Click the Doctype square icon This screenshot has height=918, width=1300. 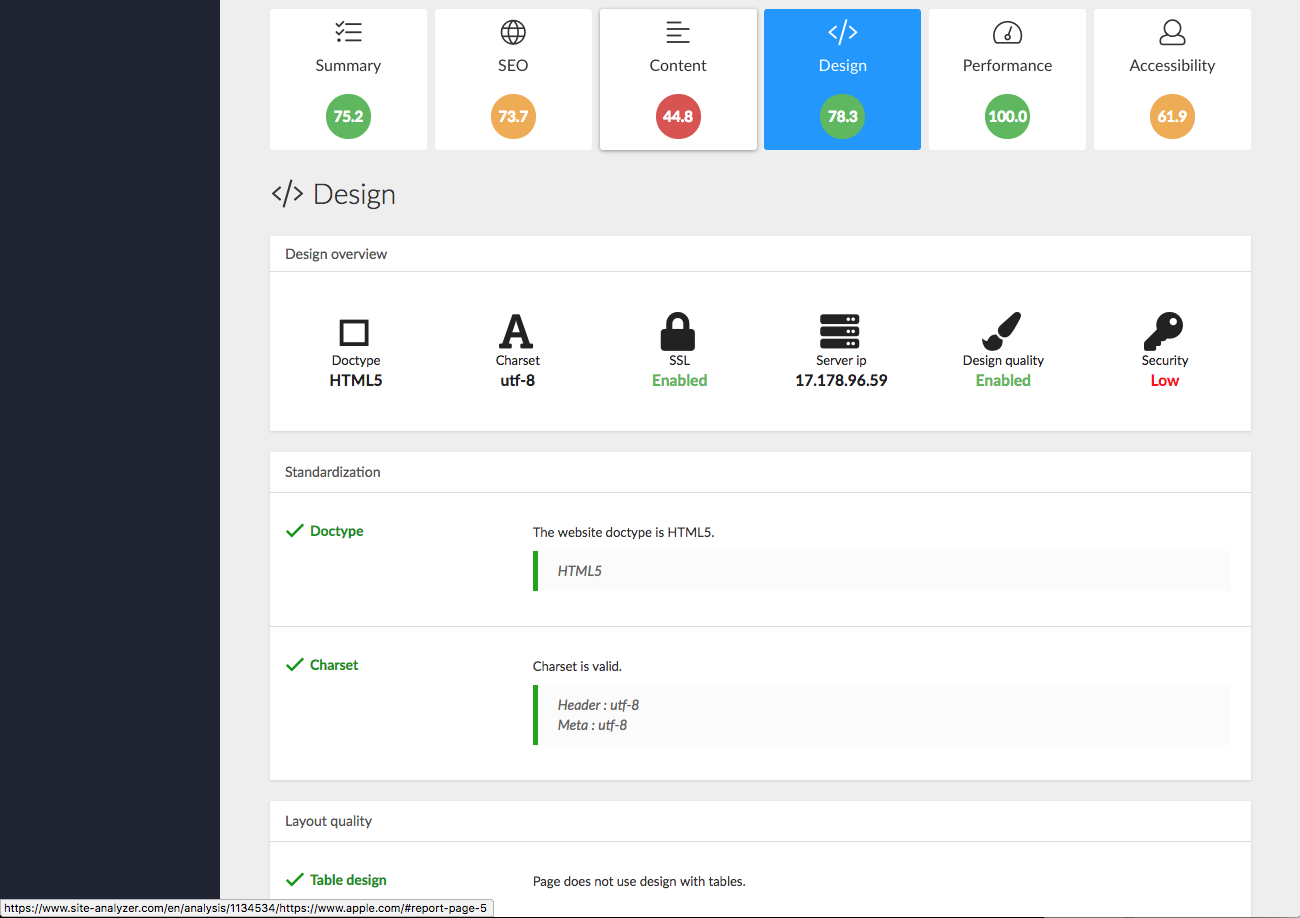tap(355, 332)
